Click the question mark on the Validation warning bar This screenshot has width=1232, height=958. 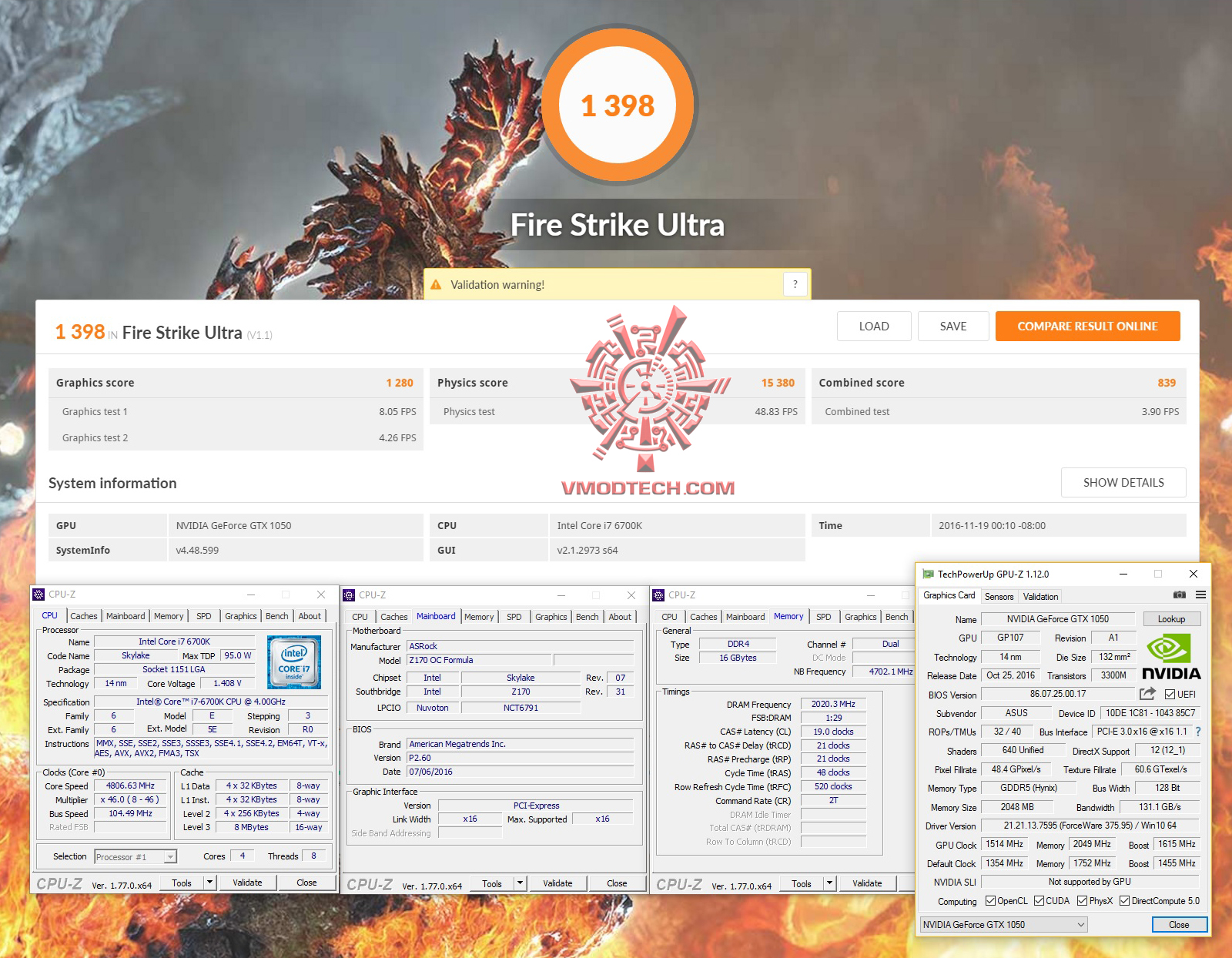[x=795, y=284]
